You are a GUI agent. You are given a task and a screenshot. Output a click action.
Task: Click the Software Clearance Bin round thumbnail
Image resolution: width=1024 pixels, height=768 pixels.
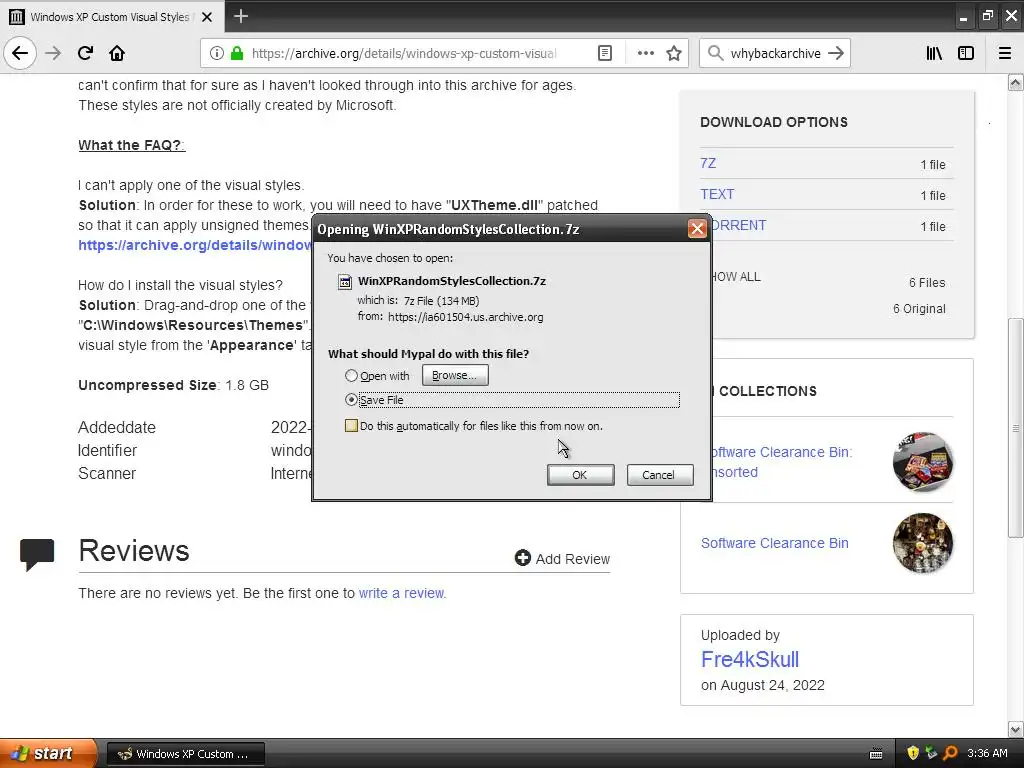click(922, 543)
